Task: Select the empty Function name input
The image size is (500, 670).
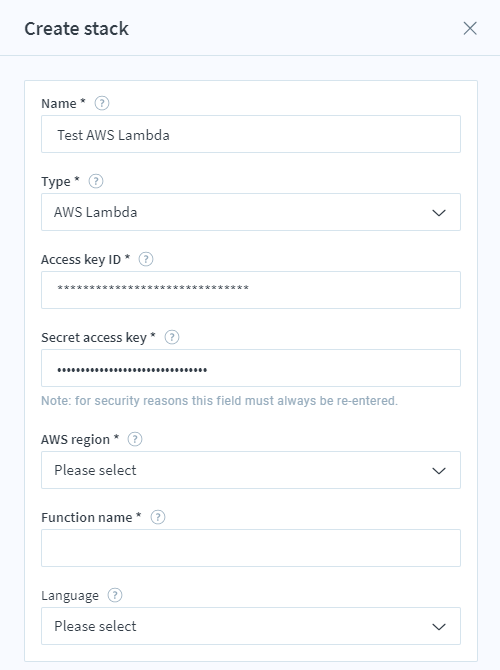Action: (251, 548)
